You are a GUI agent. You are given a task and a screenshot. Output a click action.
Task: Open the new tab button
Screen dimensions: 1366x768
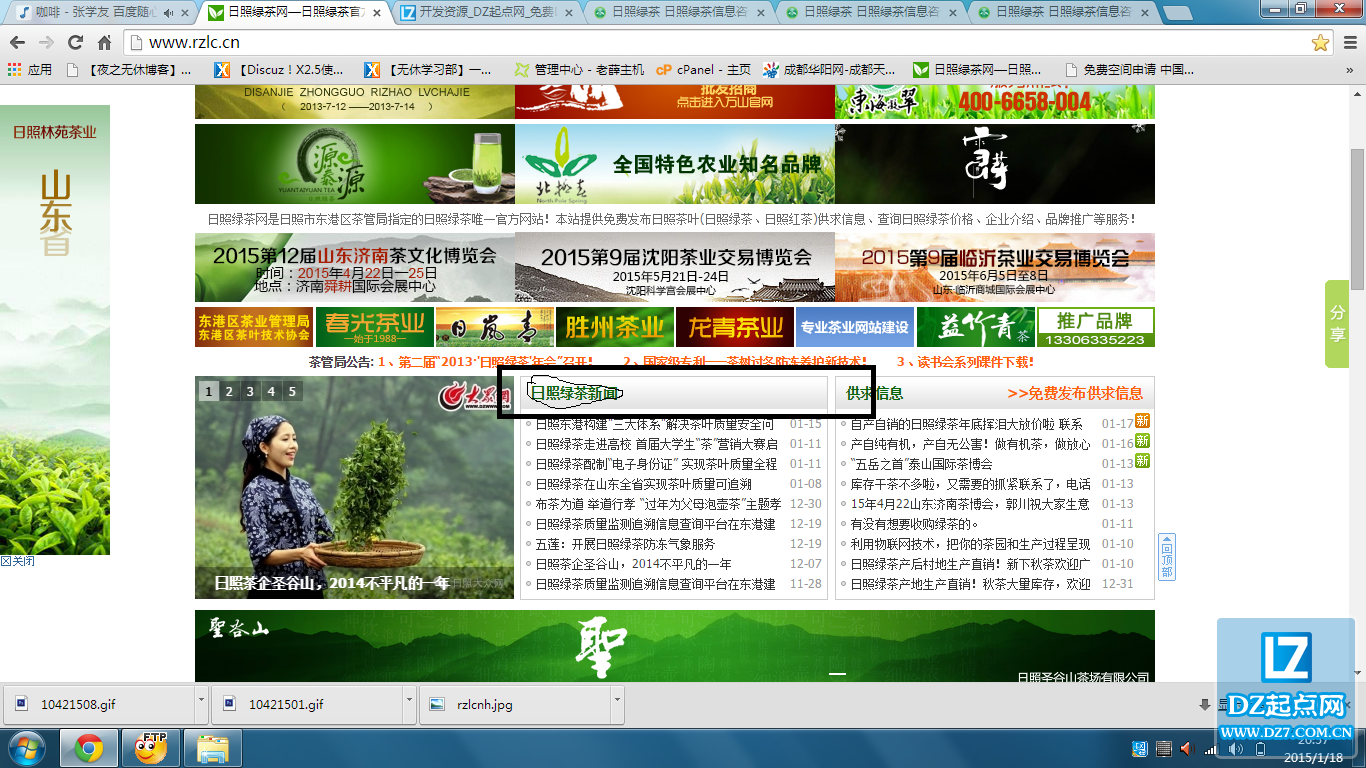pyautogui.click(x=1177, y=13)
